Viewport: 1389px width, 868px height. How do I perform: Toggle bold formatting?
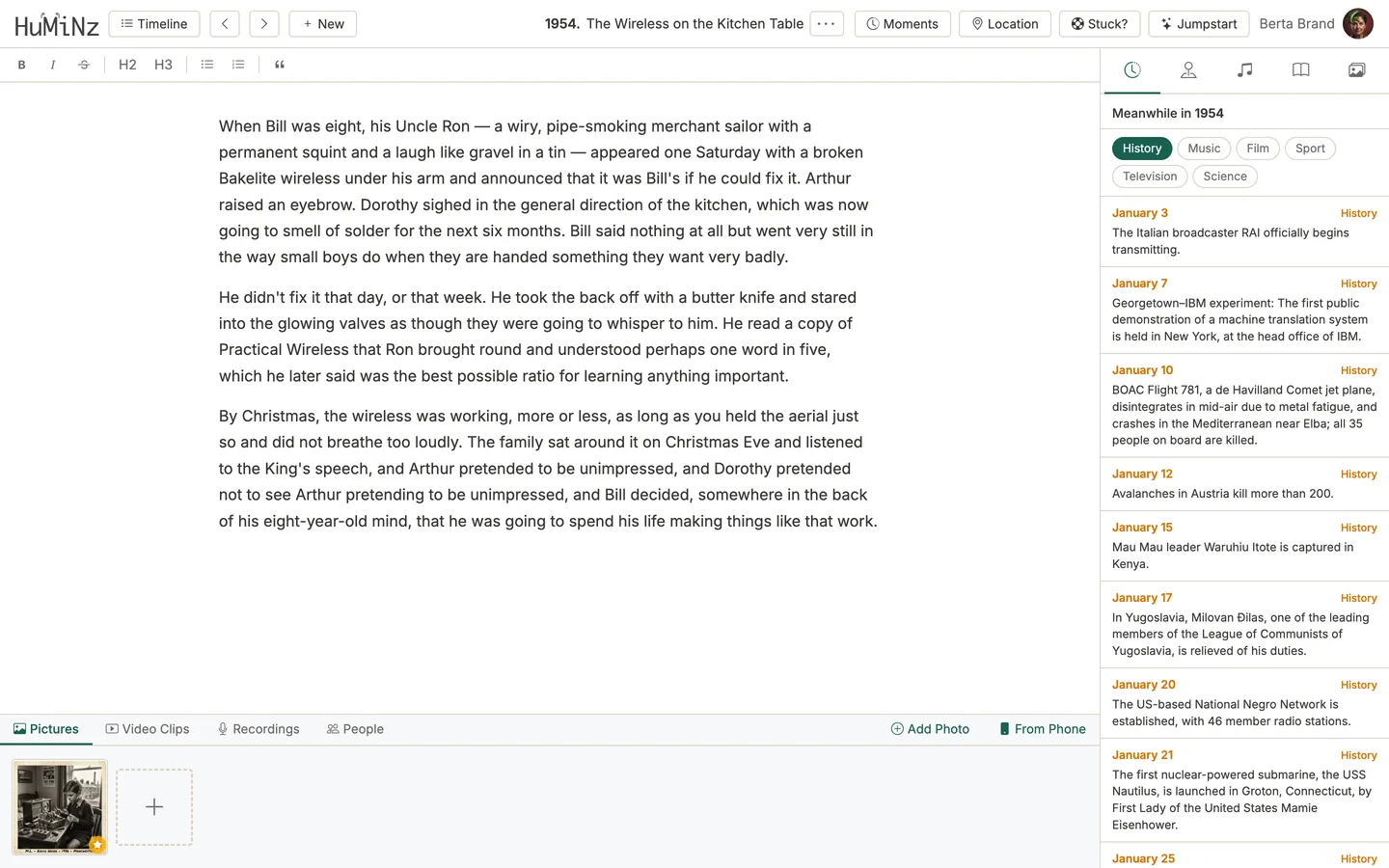(x=22, y=65)
